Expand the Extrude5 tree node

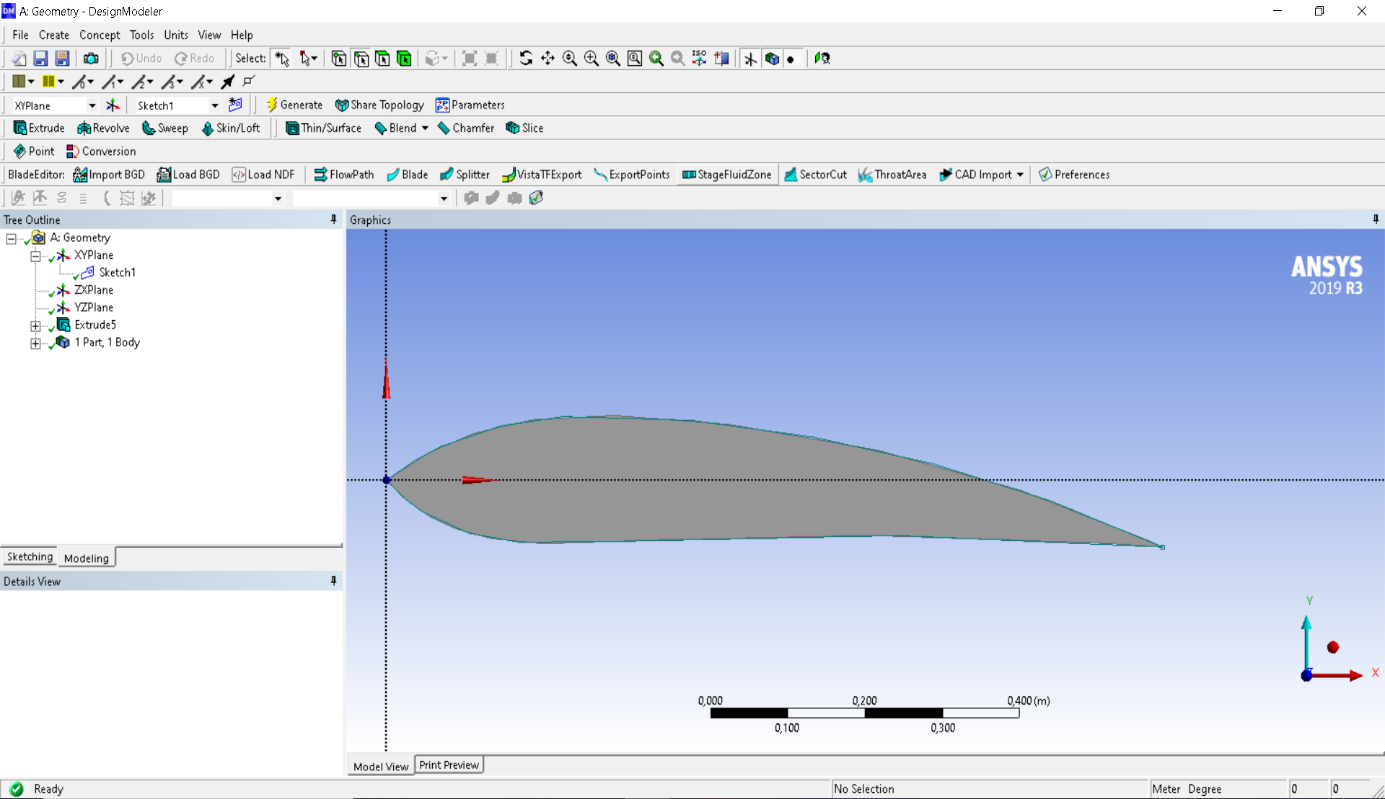36,326
